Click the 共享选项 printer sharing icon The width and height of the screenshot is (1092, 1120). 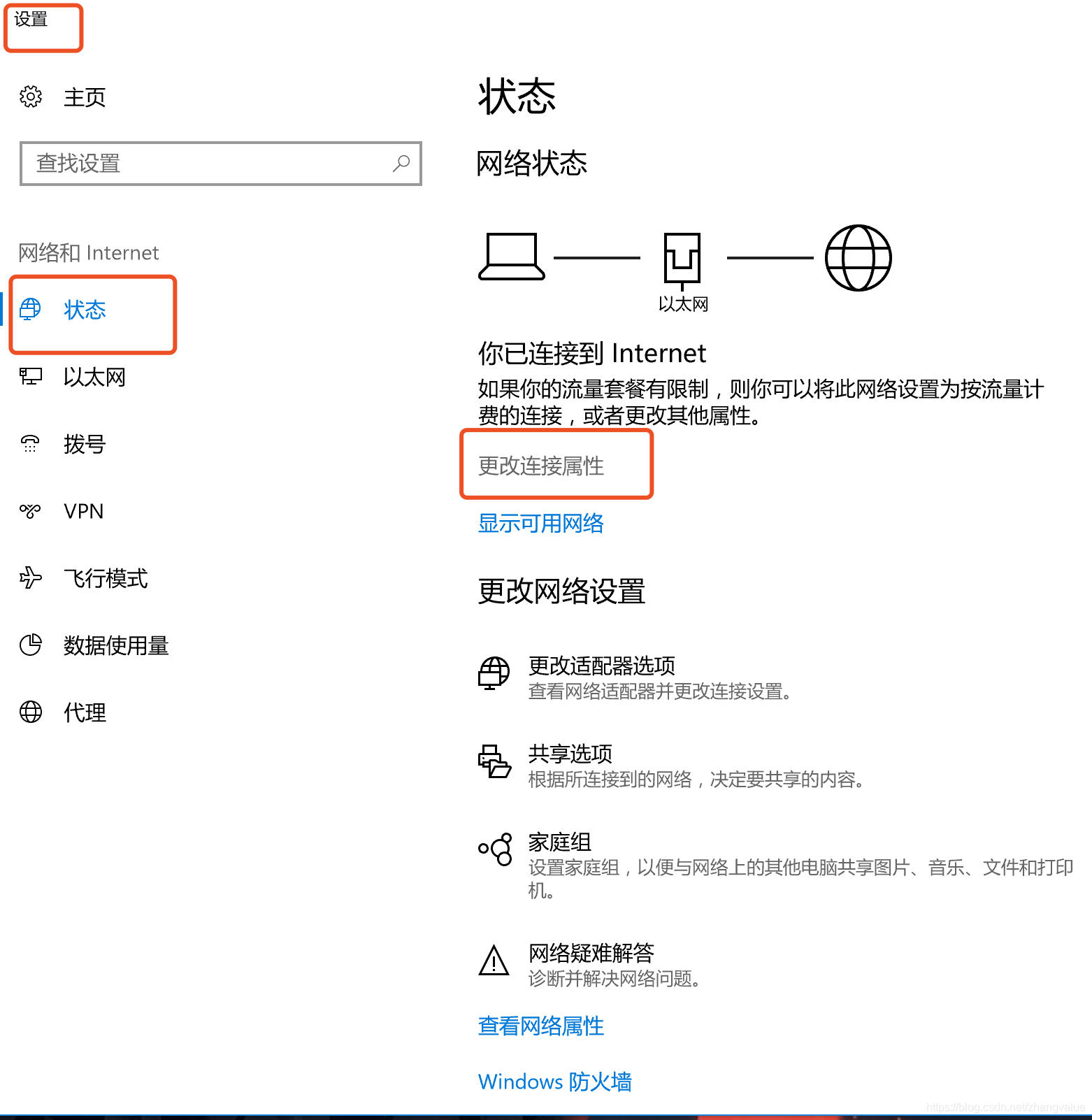pyautogui.click(x=494, y=761)
